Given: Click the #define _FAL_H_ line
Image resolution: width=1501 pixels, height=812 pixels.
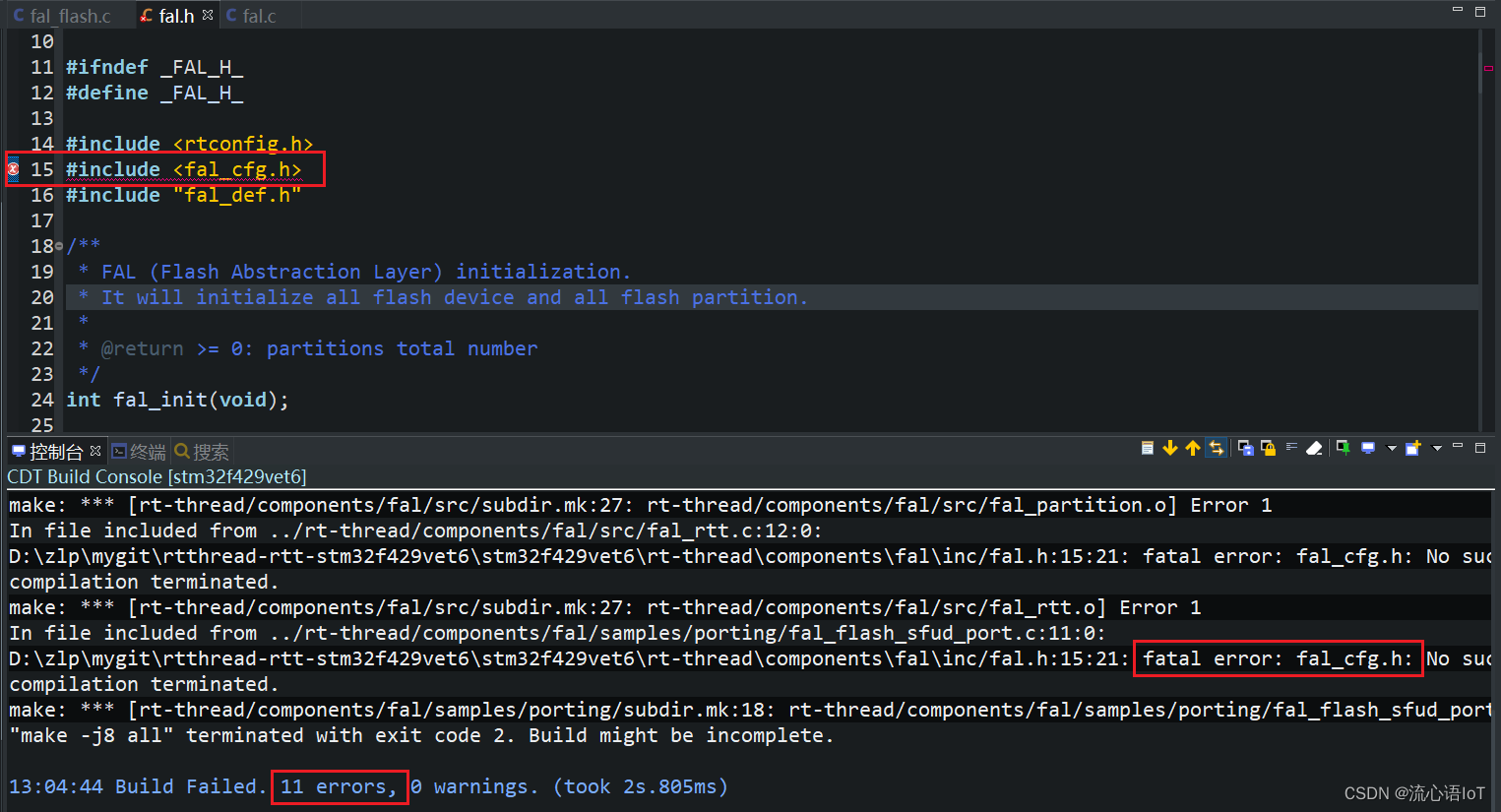Looking at the screenshot, I should [x=154, y=93].
